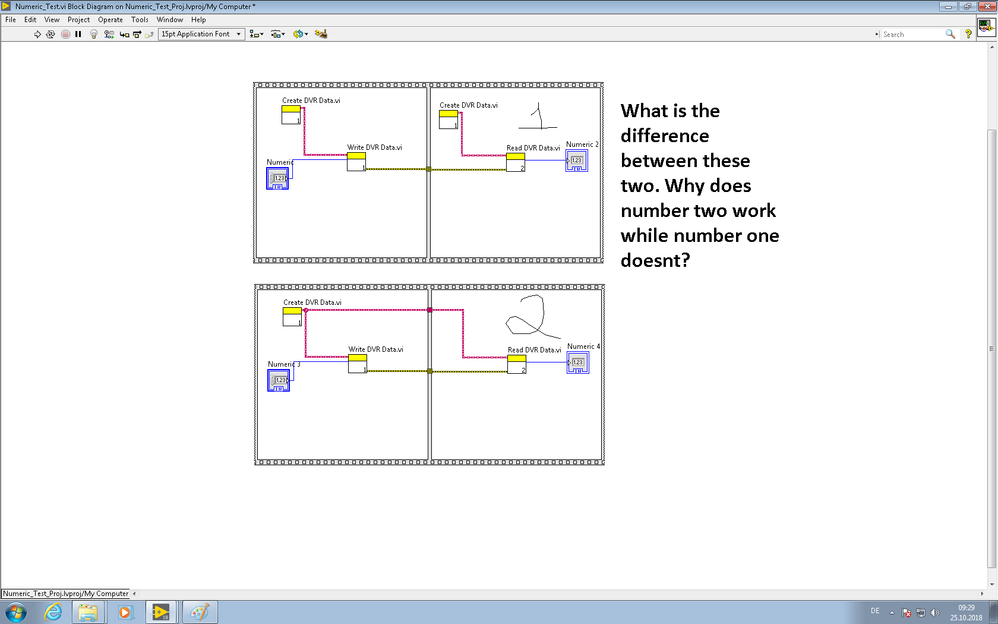The image size is (998, 624).
Task: Toggle Highlight Execution light bulb
Action: pyautogui.click(x=94, y=34)
